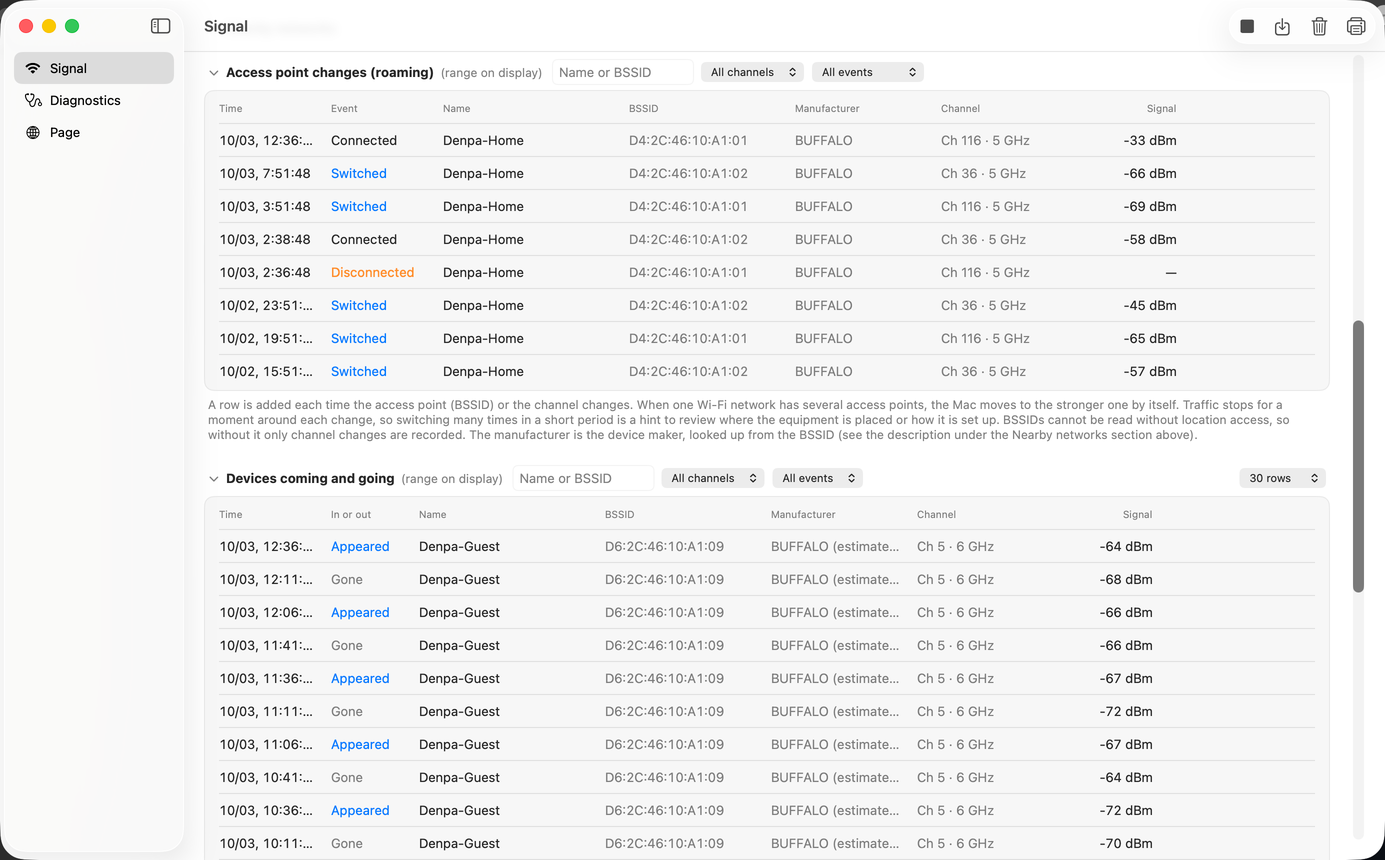Click Gone in the 10/03, 10:41 row

pyautogui.click(x=347, y=777)
